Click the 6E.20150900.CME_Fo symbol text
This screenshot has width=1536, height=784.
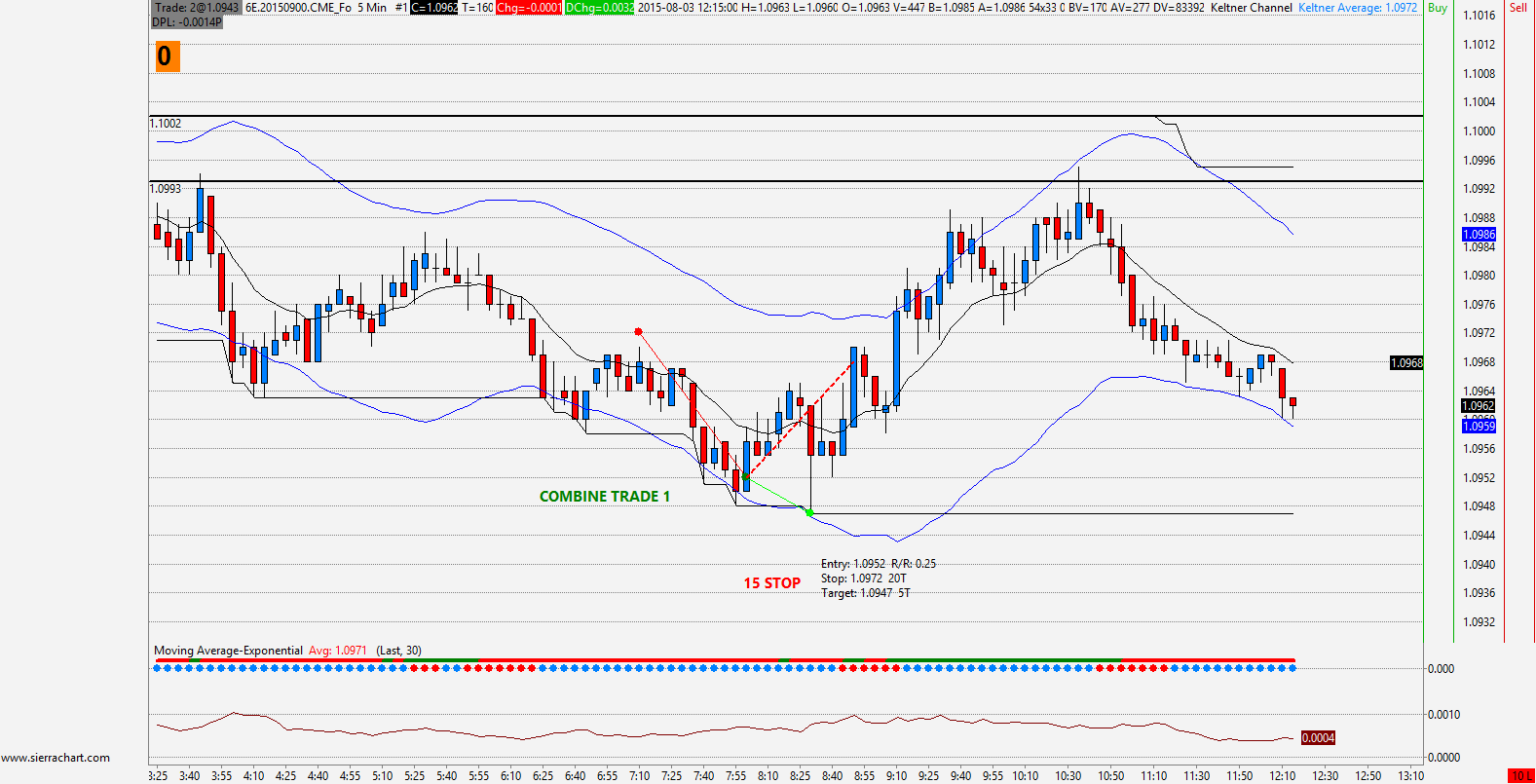[298, 8]
